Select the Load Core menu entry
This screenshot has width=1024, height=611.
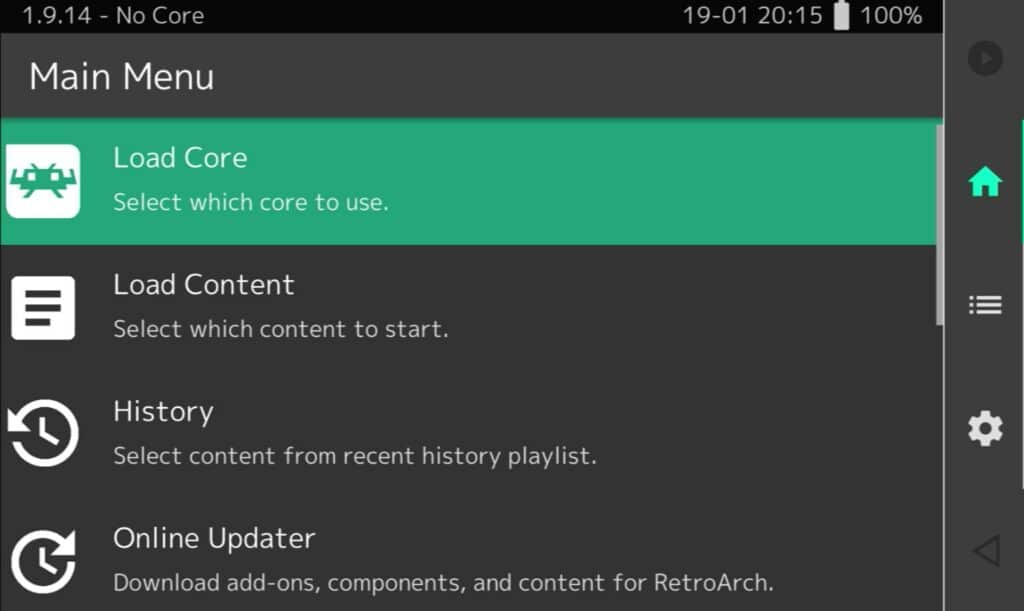pyautogui.click(x=468, y=181)
